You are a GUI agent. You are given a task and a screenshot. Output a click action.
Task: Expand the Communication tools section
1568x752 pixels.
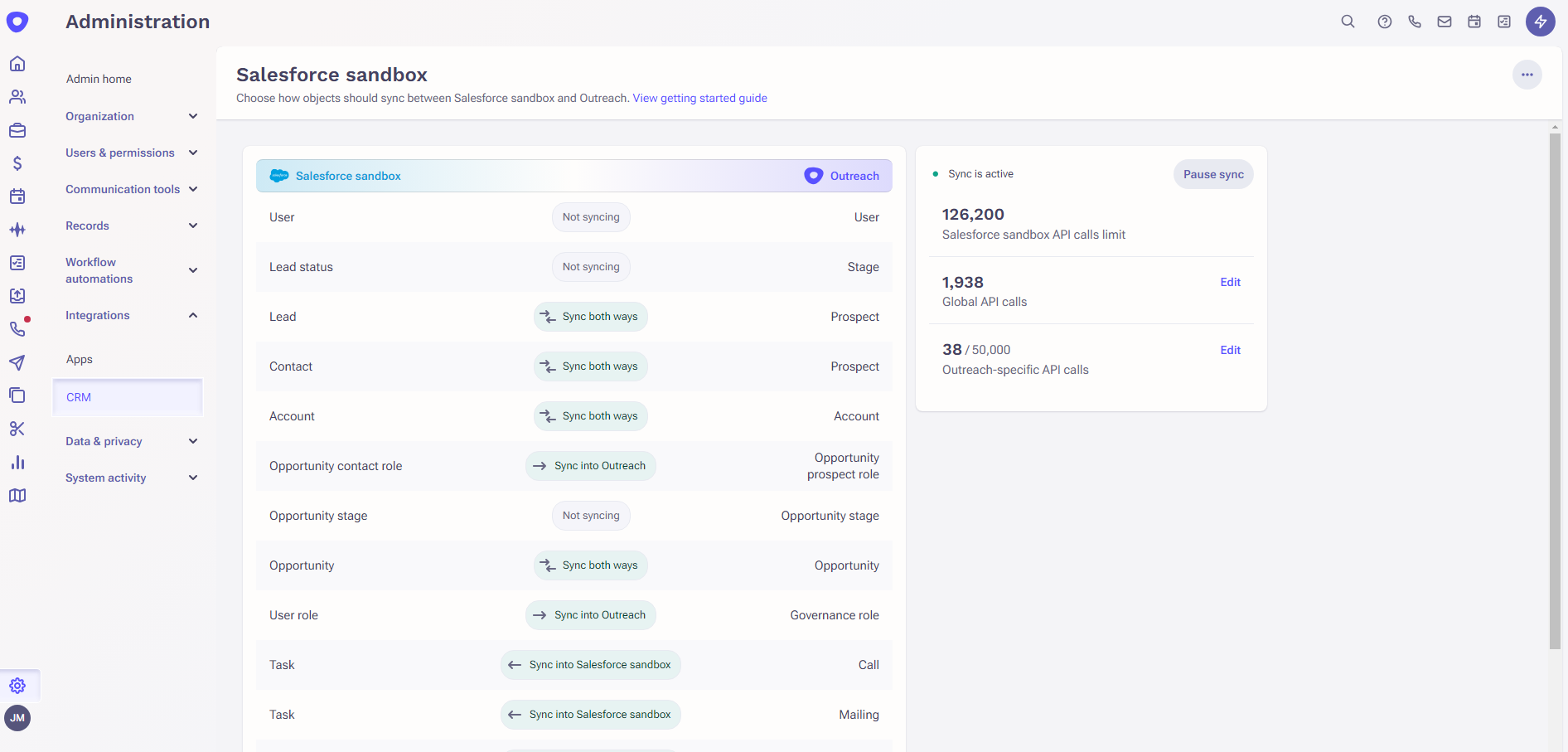[132, 189]
